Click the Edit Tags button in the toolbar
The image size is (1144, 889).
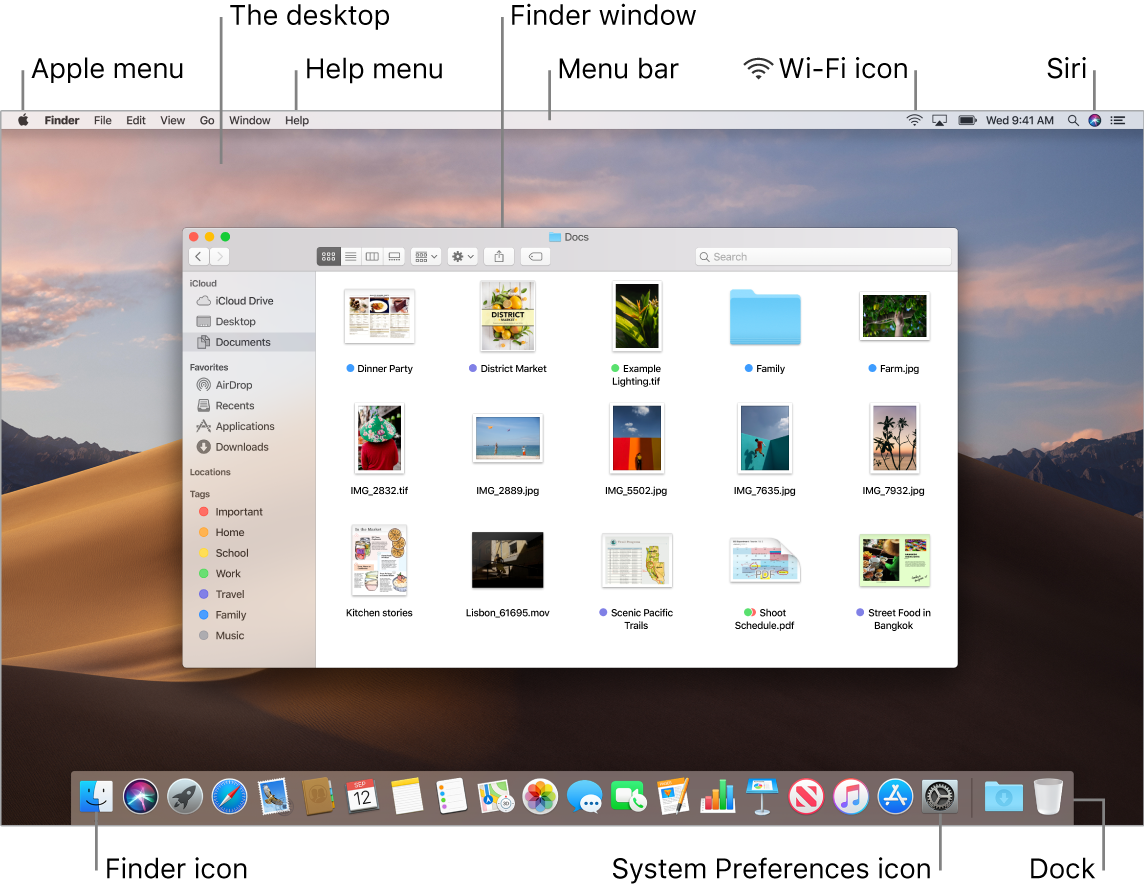535,256
